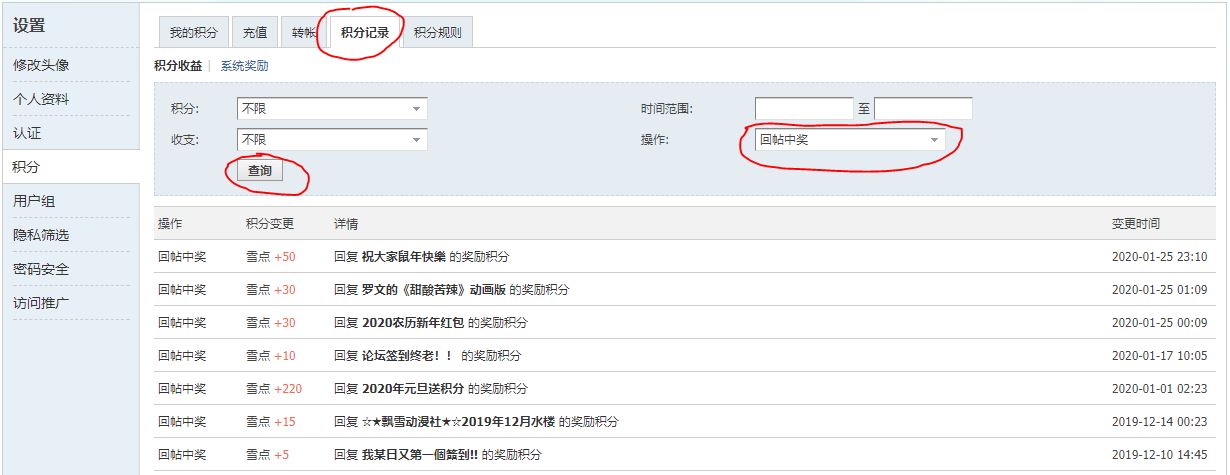Open 个人资料 in the sidebar
The height and width of the screenshot is (475, 1230).
[x=41, y=99]
